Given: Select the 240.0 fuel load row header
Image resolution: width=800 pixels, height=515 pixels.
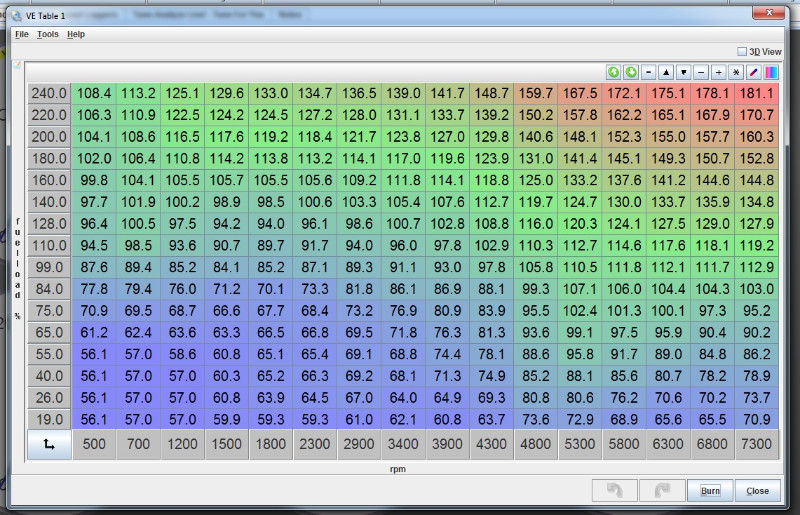Looking at the screenshot, I should 49,93.
